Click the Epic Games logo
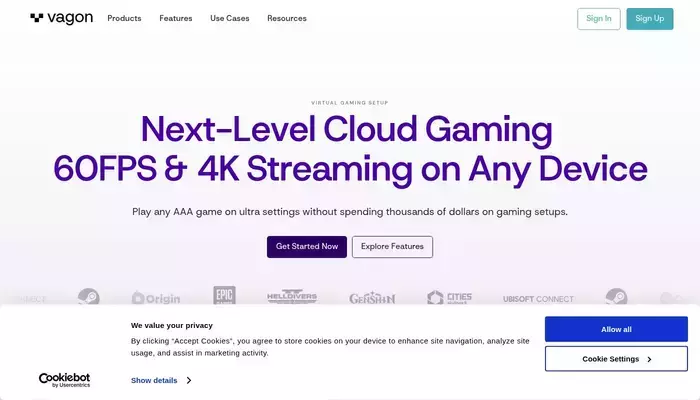The width and height of the screenshot is (700, 400). (x=224, y=295)
